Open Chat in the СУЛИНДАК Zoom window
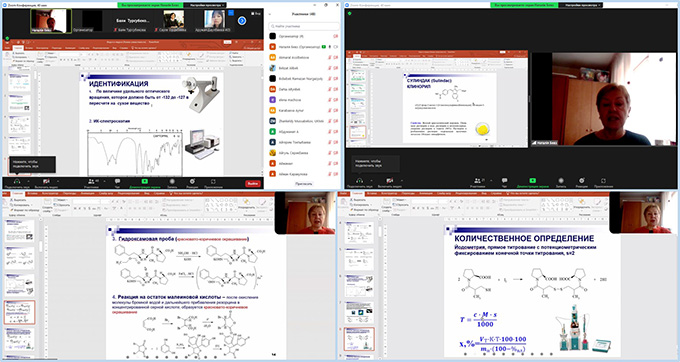This screenshot has height=362, width=680. tap(504, 180)
